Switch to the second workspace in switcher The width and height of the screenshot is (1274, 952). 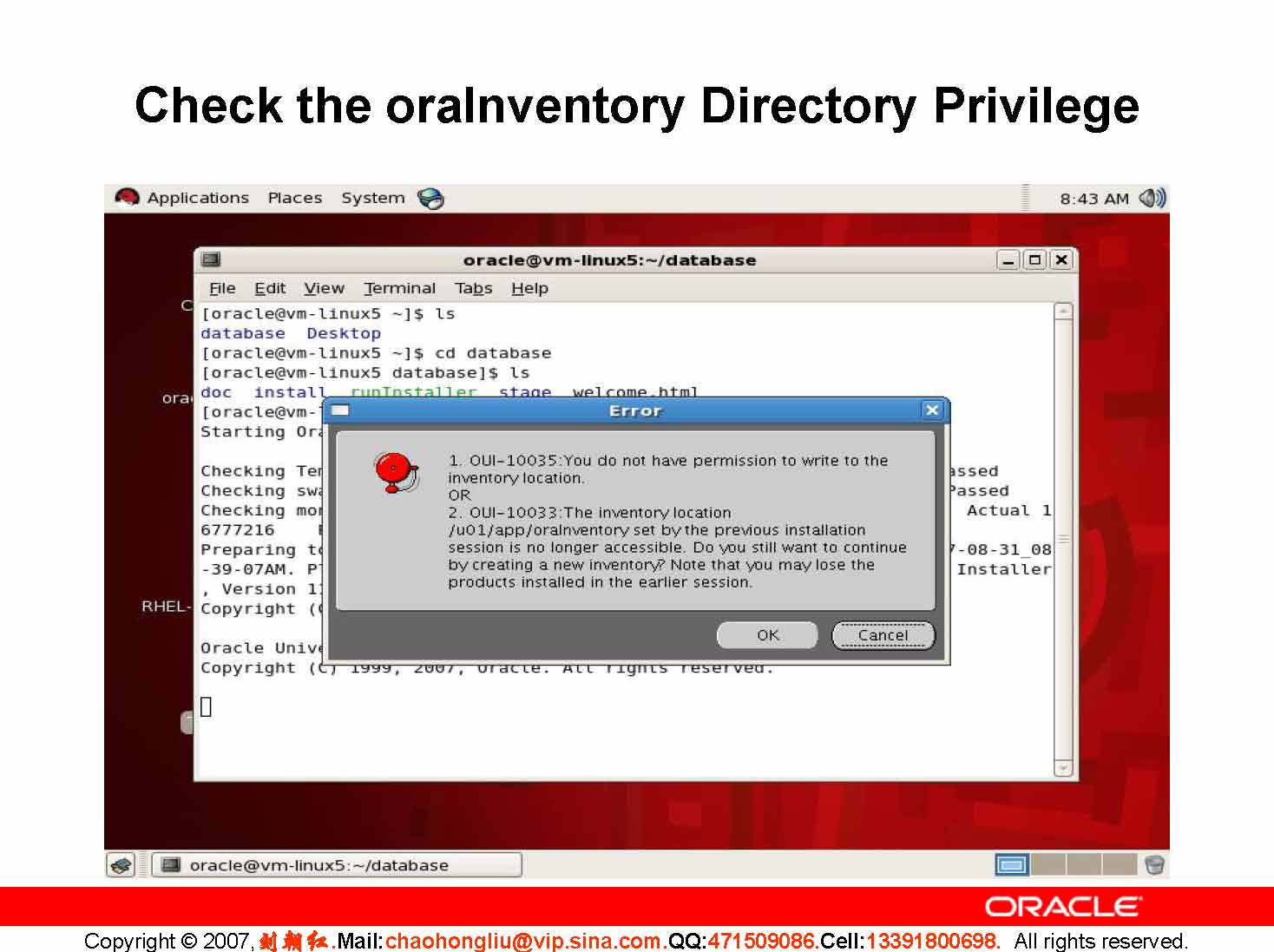pos(1047,864)
